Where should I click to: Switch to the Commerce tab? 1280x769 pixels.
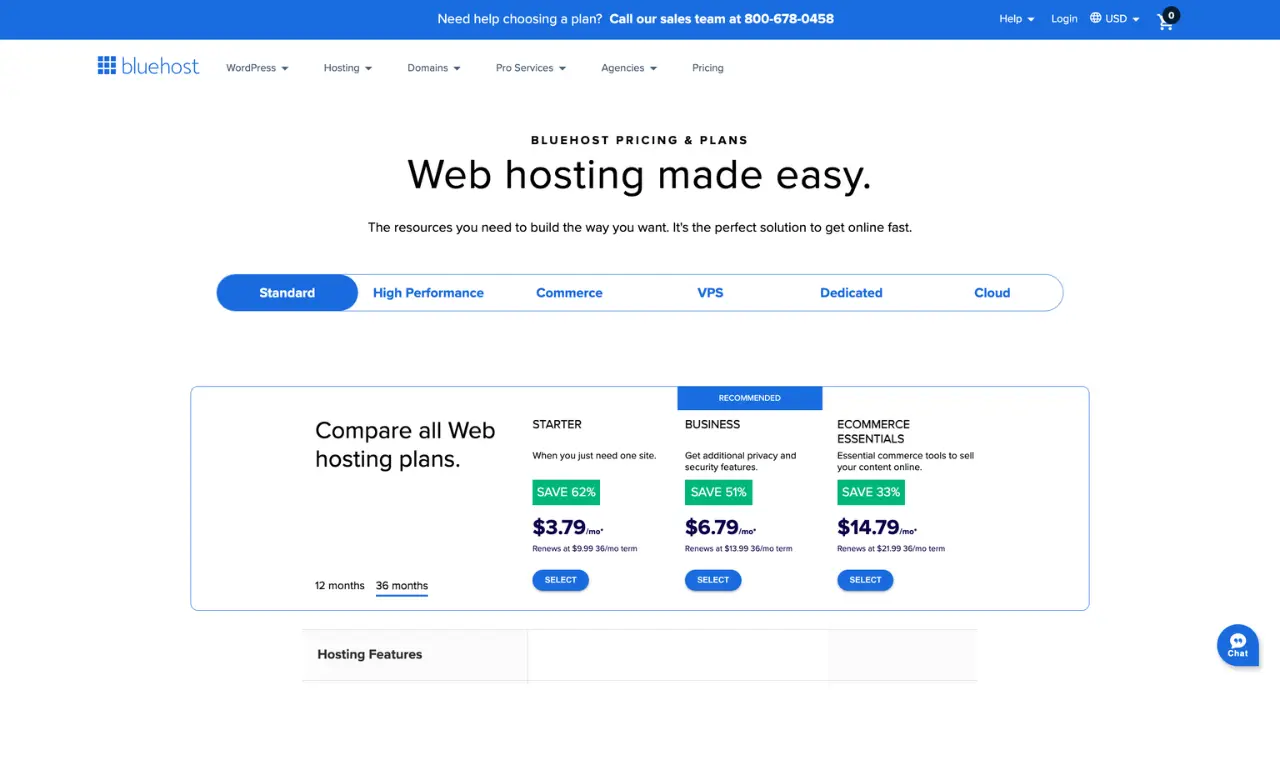pyautogui.click(x=569, y=293)
